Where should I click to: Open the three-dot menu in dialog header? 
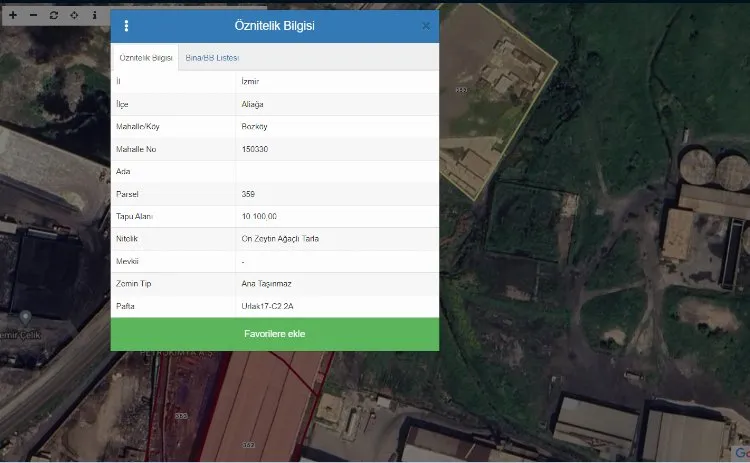click(x=126, y=26)
